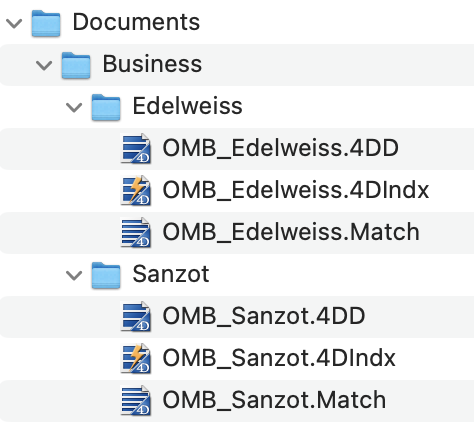Click the Business folder icon
Viewport: 474px width, 426px height.
(76, 65)
